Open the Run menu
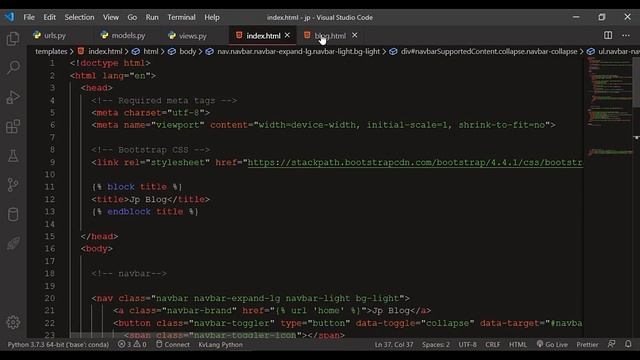 [x=152, y=17]
